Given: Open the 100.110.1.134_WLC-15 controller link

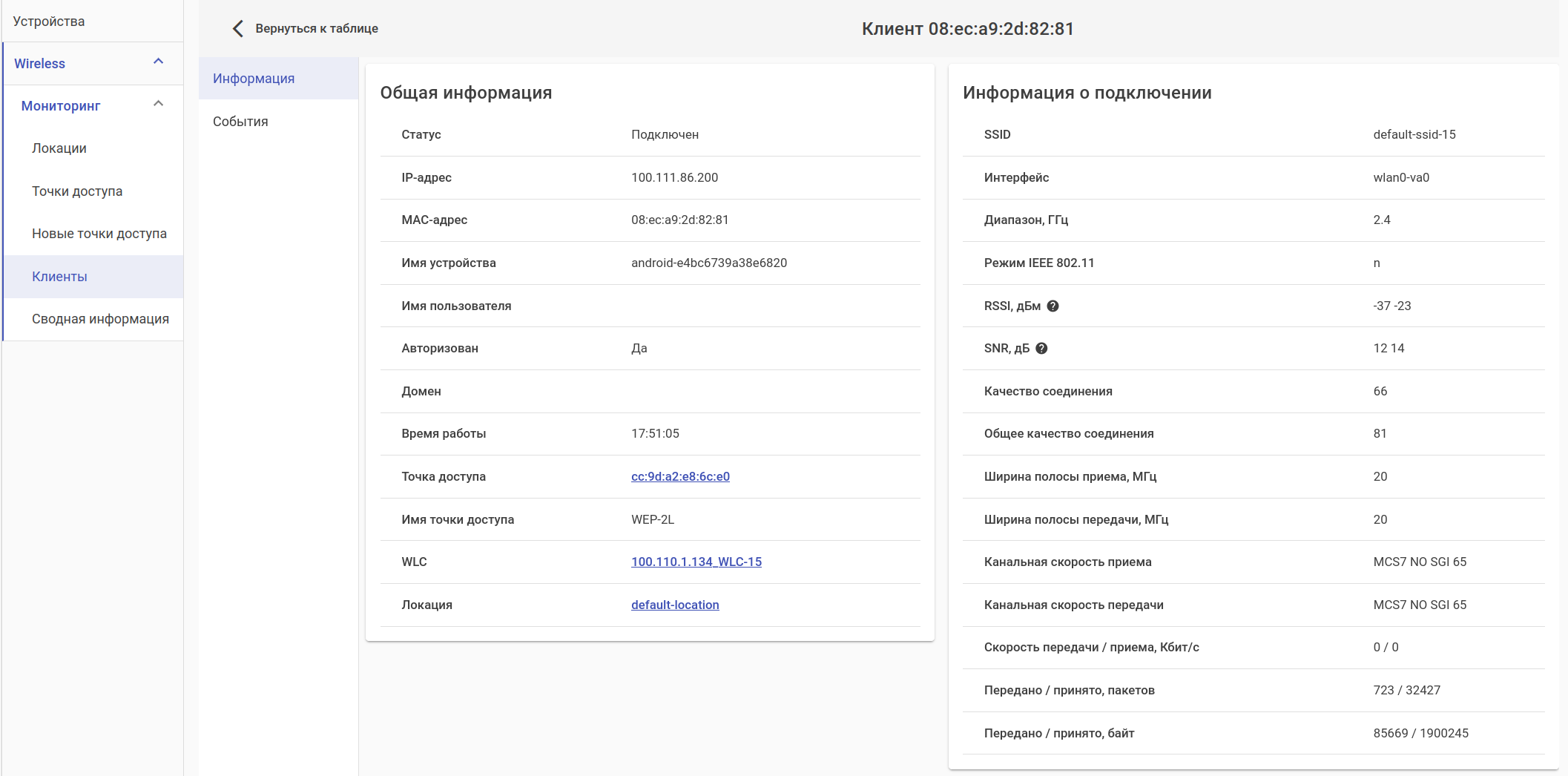Looking at the screenshot, I should click(x=696, y=562).
